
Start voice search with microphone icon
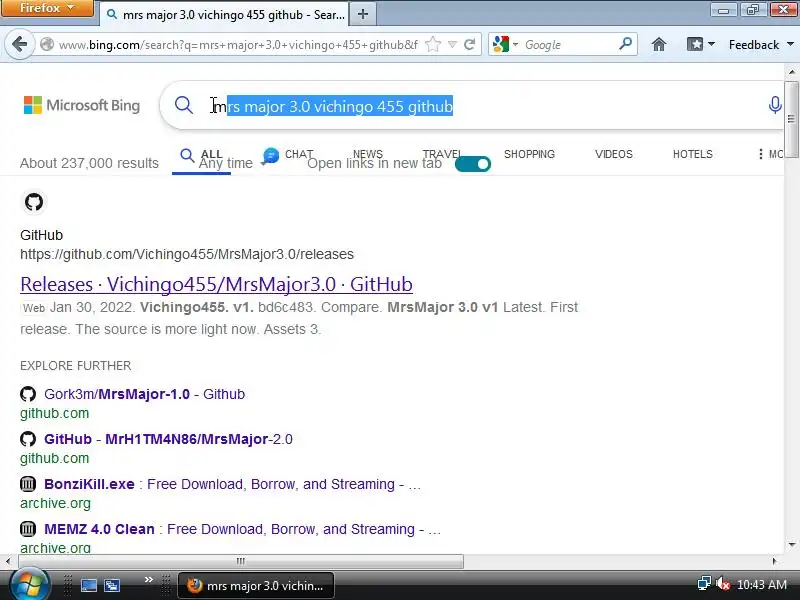(775, 105)
